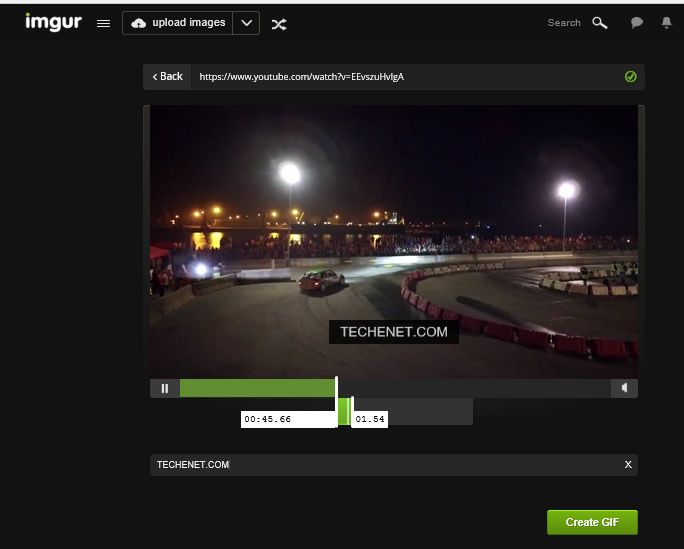Click the Create GIF button

(591, 522)
